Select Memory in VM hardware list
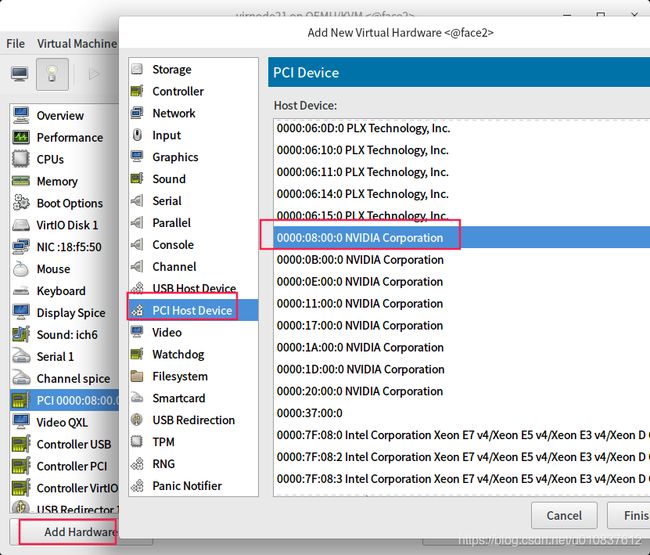This screenshot has height=555, width=650. click(x=64, y=181)
